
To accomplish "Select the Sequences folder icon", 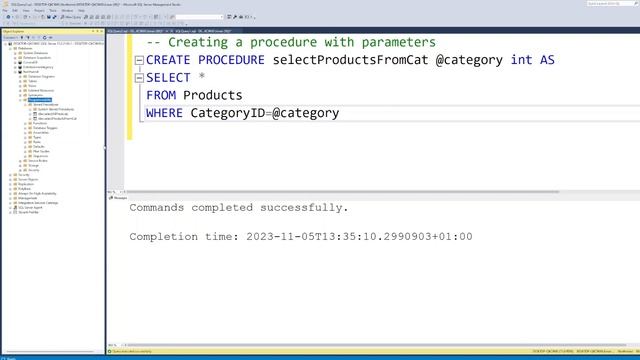I will point(30,156).
